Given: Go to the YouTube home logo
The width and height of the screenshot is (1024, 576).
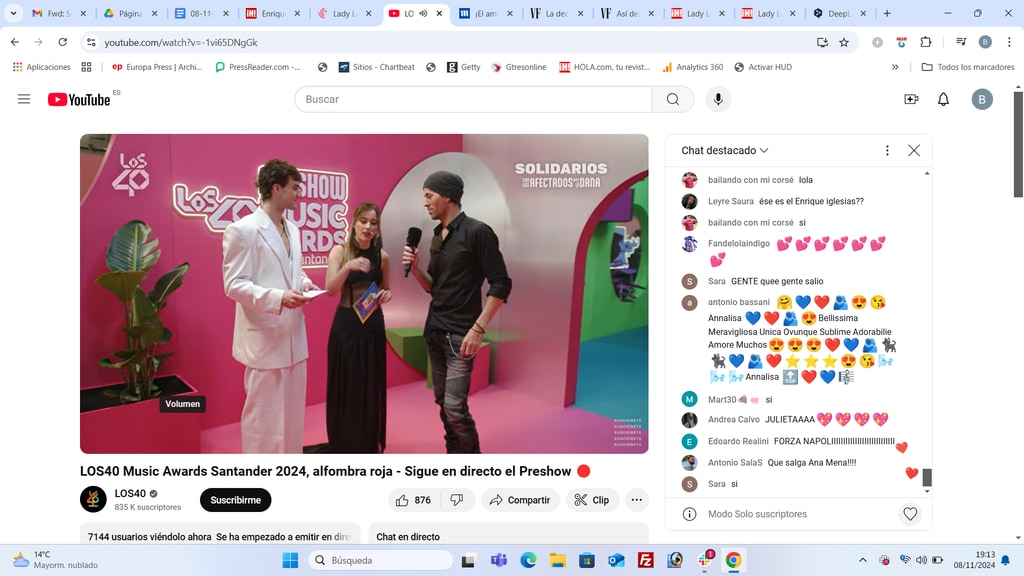Looking at the screenshot, I should click(x=79, y=99).
